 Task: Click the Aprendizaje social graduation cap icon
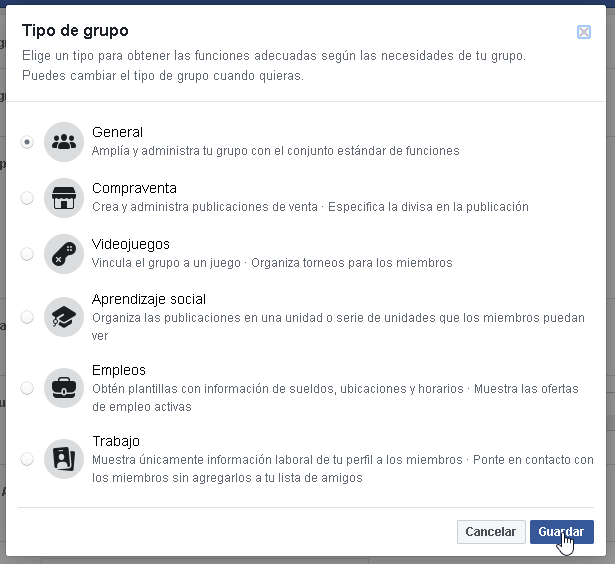[x=64, y=317]
